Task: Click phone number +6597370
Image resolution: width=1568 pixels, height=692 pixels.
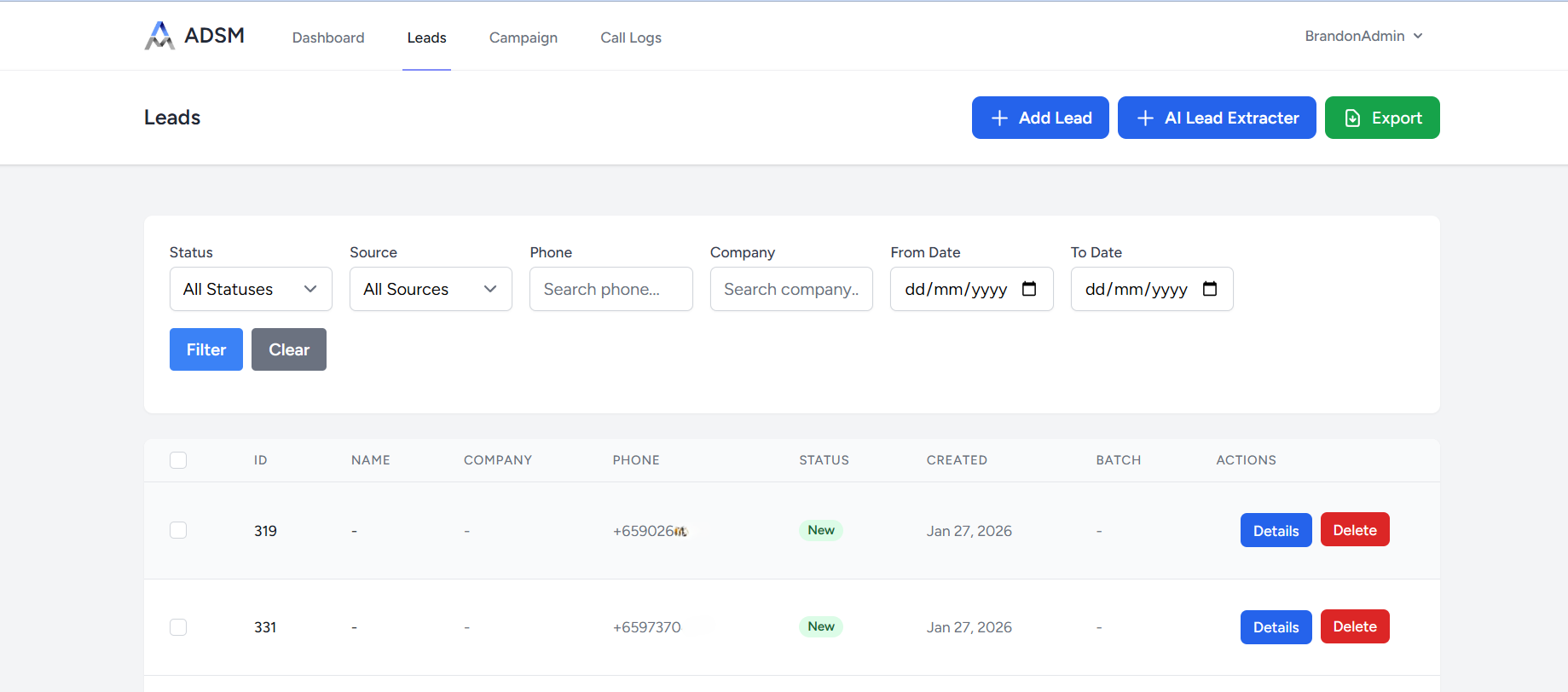Action: [647, 627]
